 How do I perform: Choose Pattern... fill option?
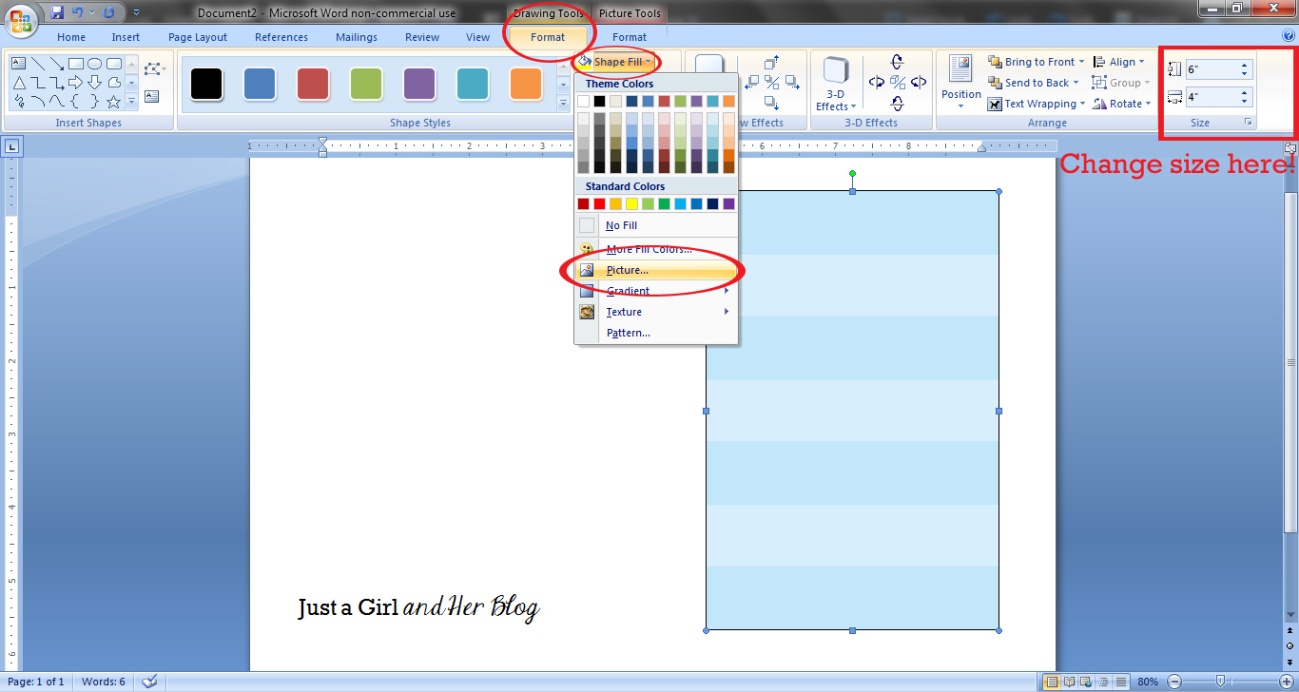656,333
